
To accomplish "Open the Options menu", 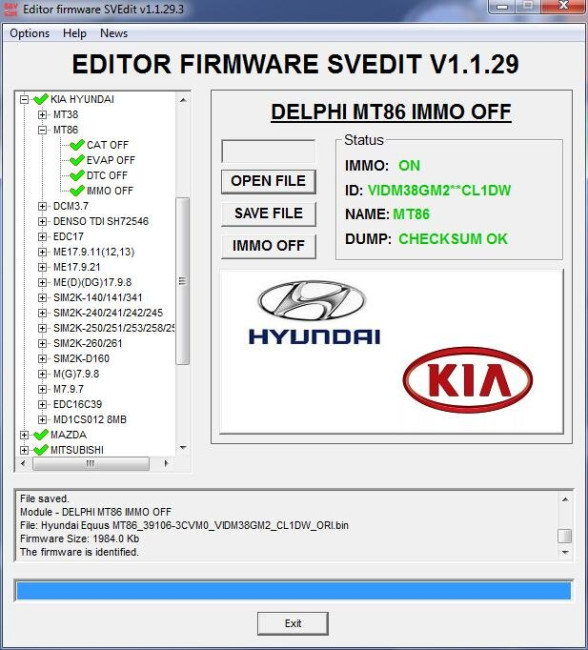I will pos(29,33).
